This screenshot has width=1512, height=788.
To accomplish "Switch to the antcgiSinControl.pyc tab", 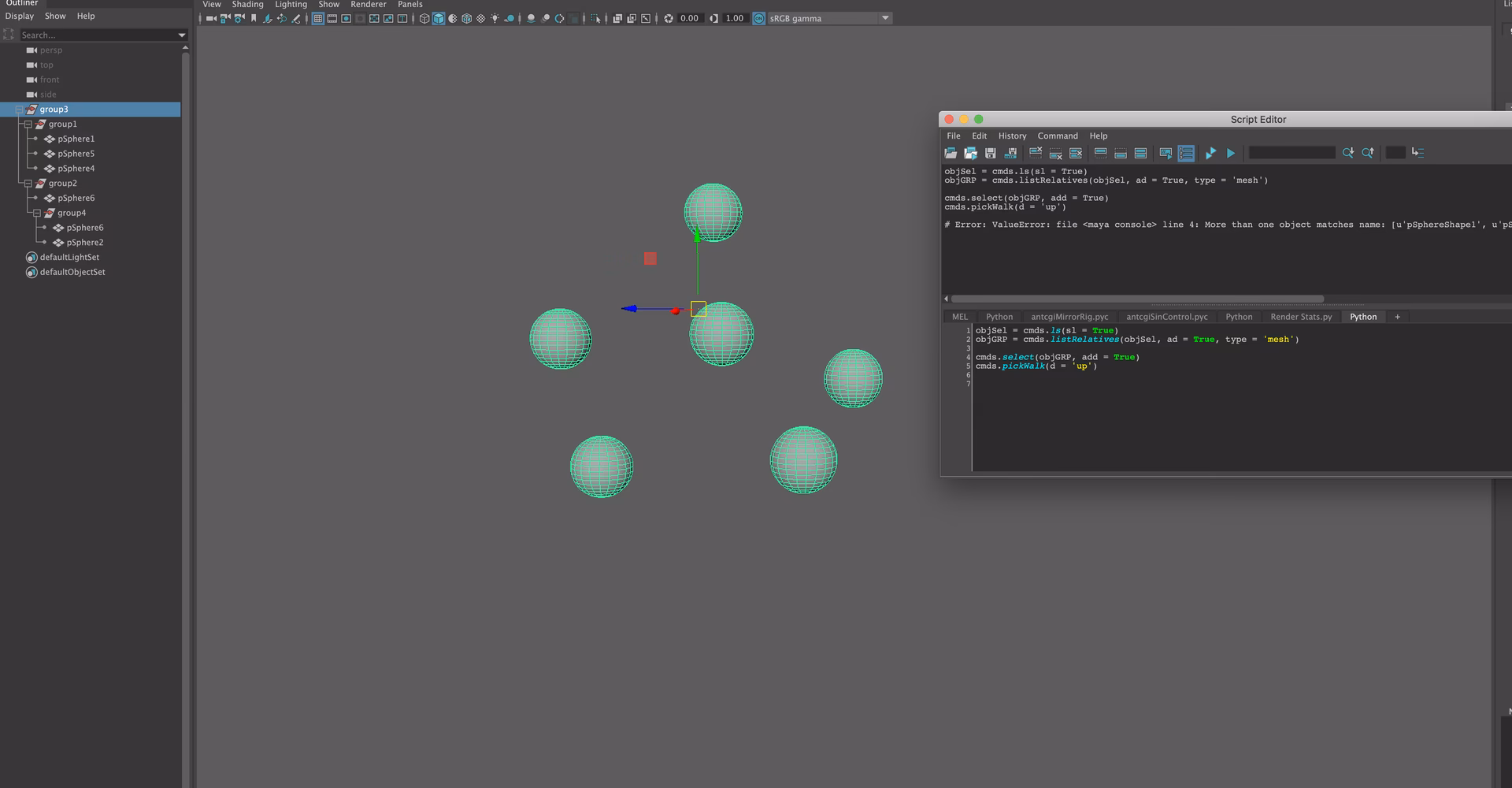I will point(1166,318).
